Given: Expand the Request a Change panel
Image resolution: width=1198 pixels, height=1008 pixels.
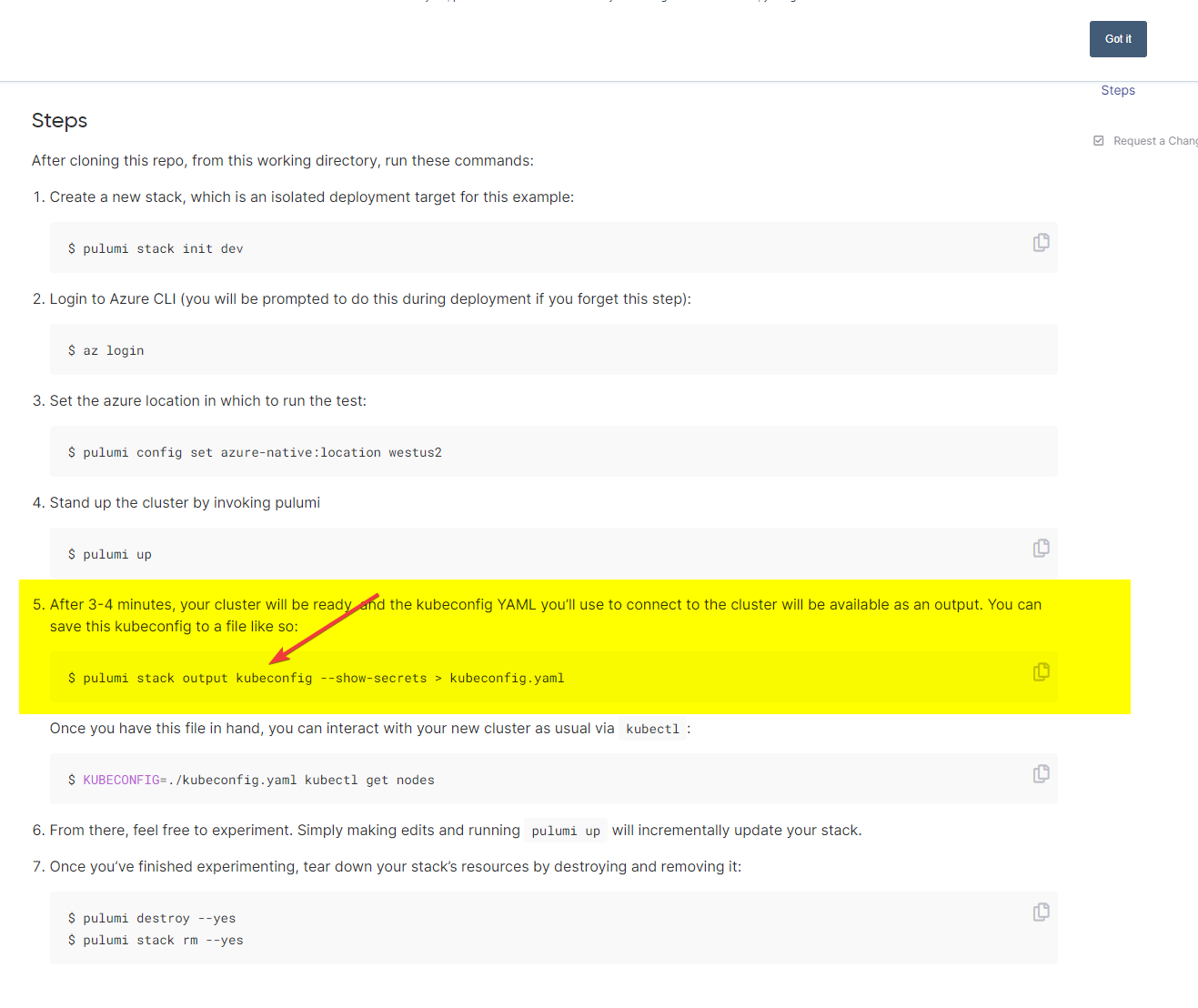Looking at the screenshot, I should (1155, 140).
